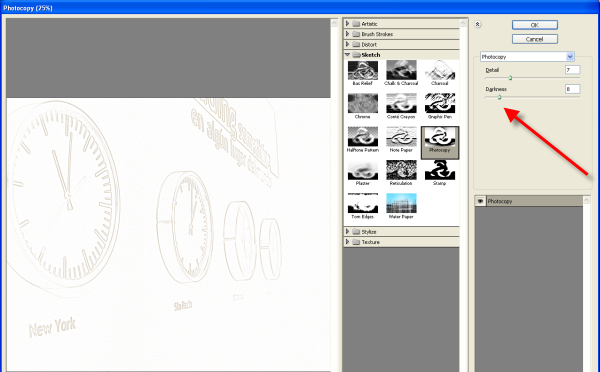This screenshot has width=600, height=372.
Task: Click the filter list scrollbar up arrow
Action: 463,23
